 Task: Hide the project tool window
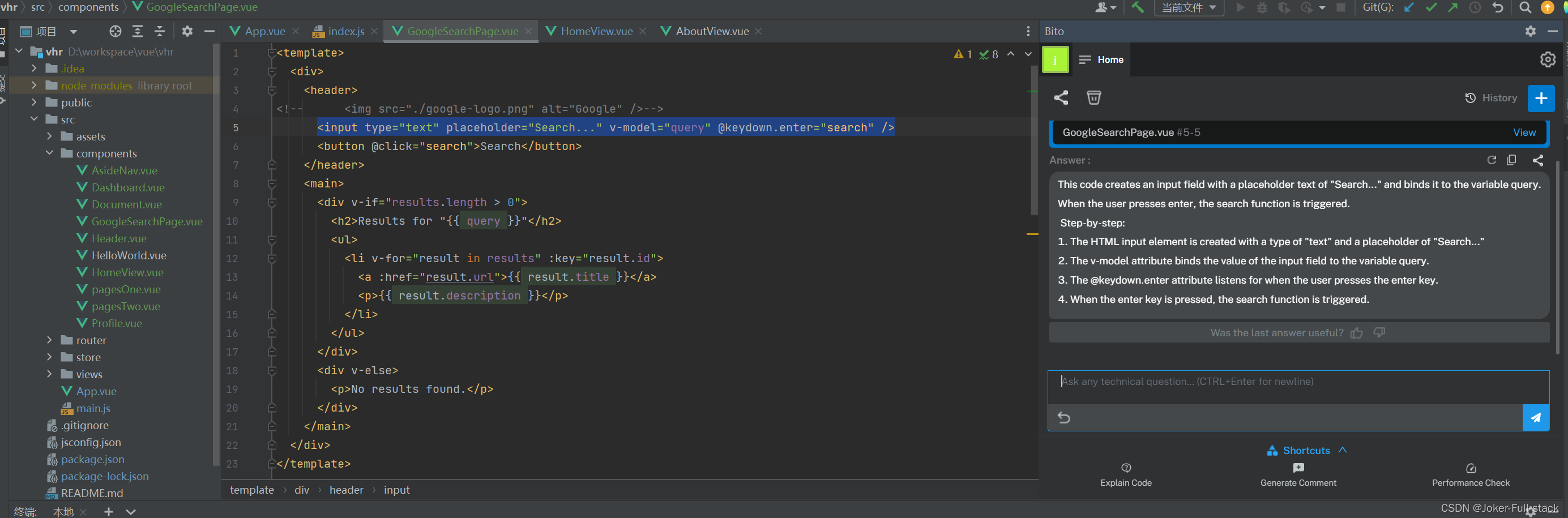tap(210, 31)
